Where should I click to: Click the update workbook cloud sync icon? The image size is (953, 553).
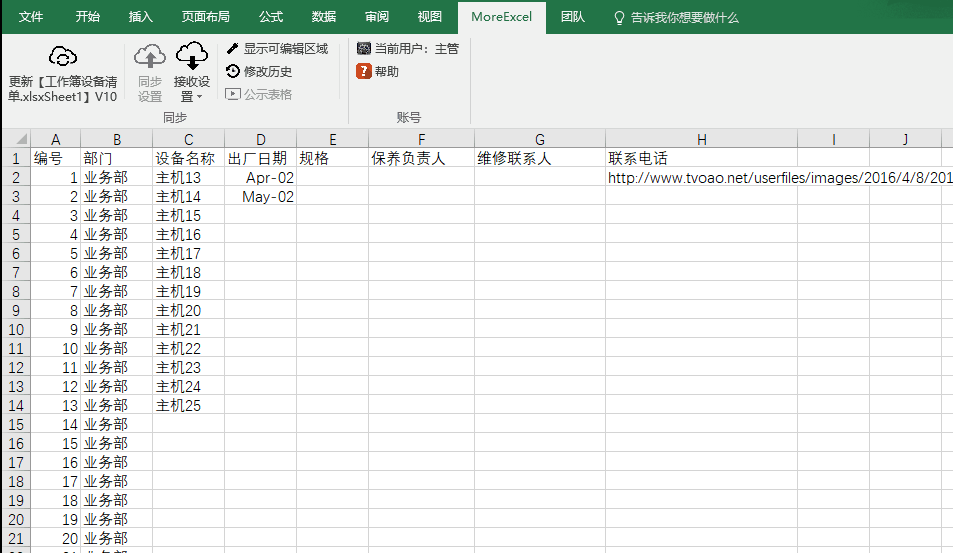click(x=63, y=57)
